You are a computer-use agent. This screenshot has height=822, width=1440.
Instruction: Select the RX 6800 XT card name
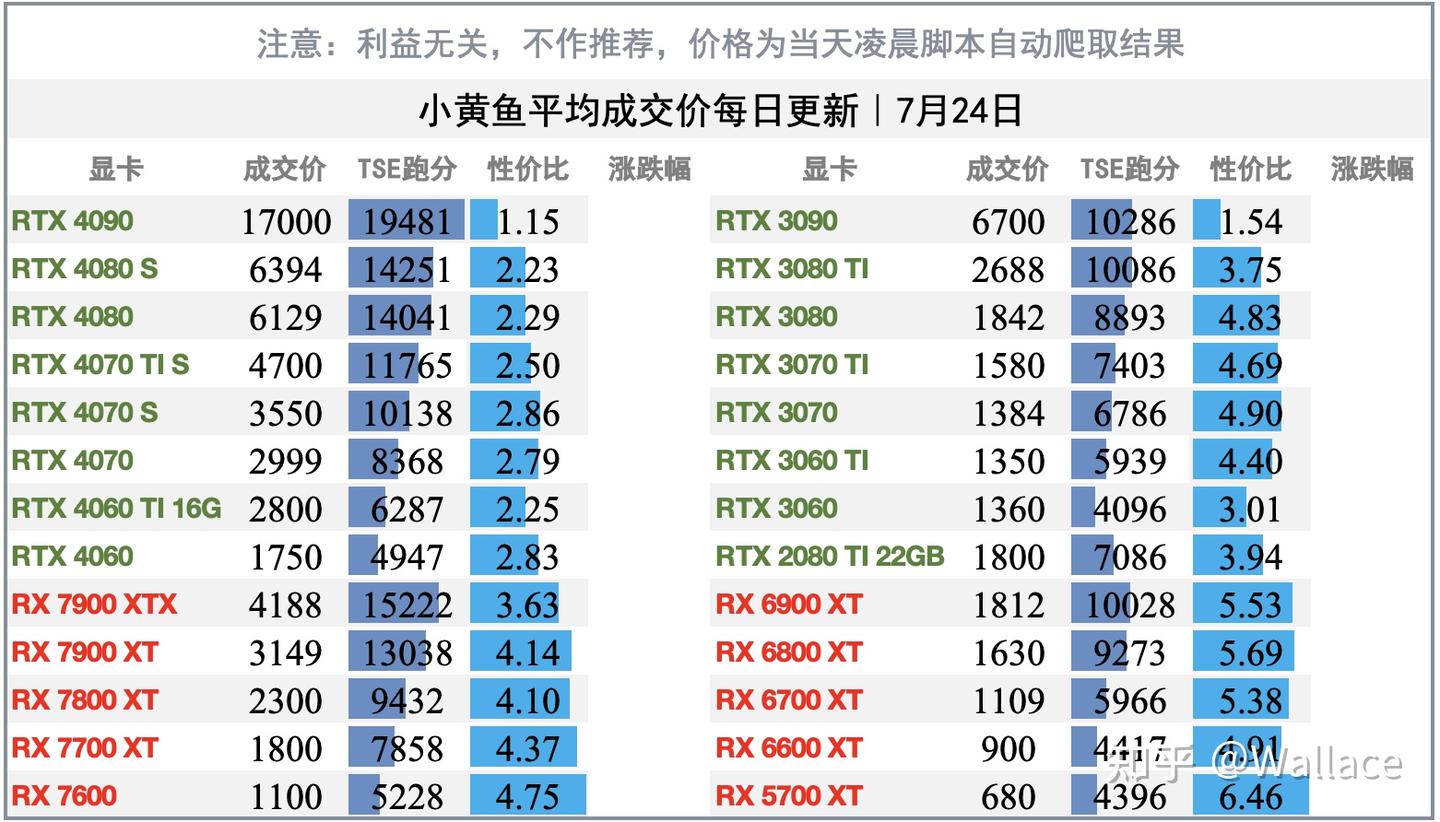[x=789, y=653]
